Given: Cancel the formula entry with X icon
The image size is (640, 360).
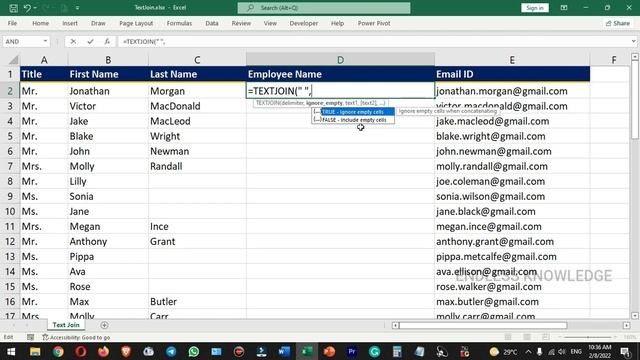Looking at the screenshot, I should pyautogui.click(x=73, y=41).
